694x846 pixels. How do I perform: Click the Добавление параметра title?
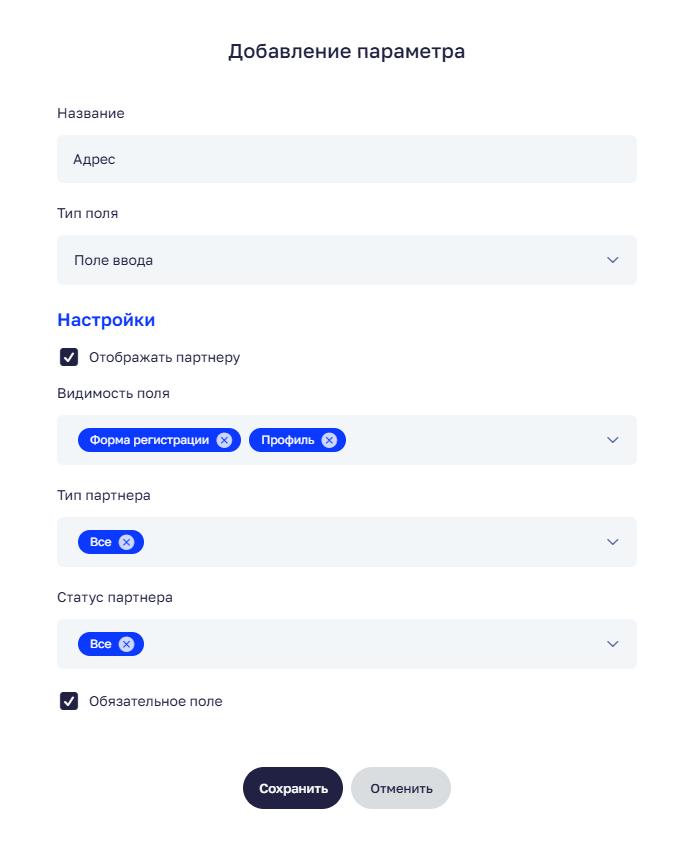pos(346,51)
